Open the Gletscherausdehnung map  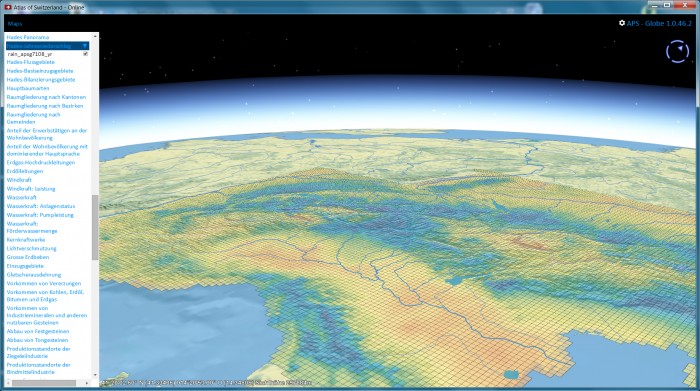pyautogui.click(x=33, y=275)
